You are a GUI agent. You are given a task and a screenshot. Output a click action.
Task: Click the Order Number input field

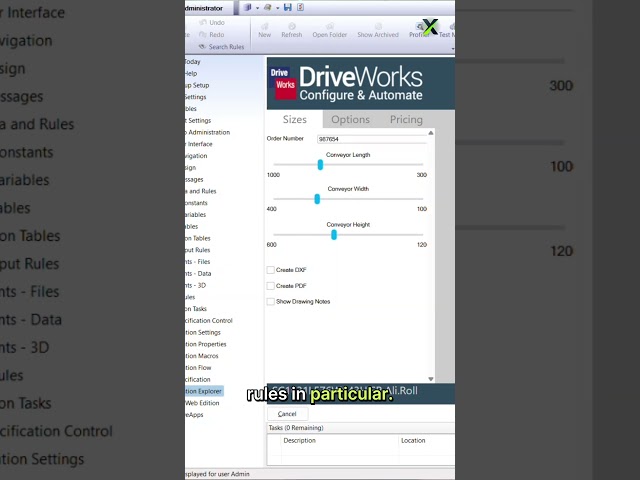coord(372,139)
